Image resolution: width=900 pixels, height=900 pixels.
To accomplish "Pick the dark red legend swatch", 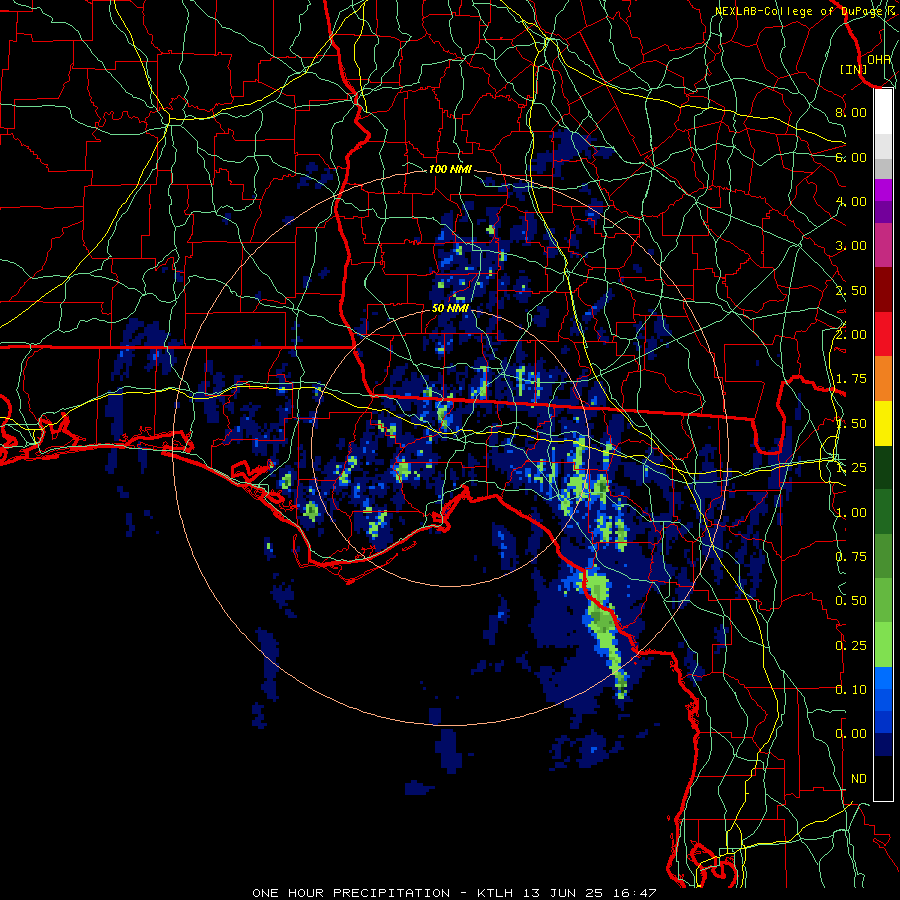I will click(883, 290).
